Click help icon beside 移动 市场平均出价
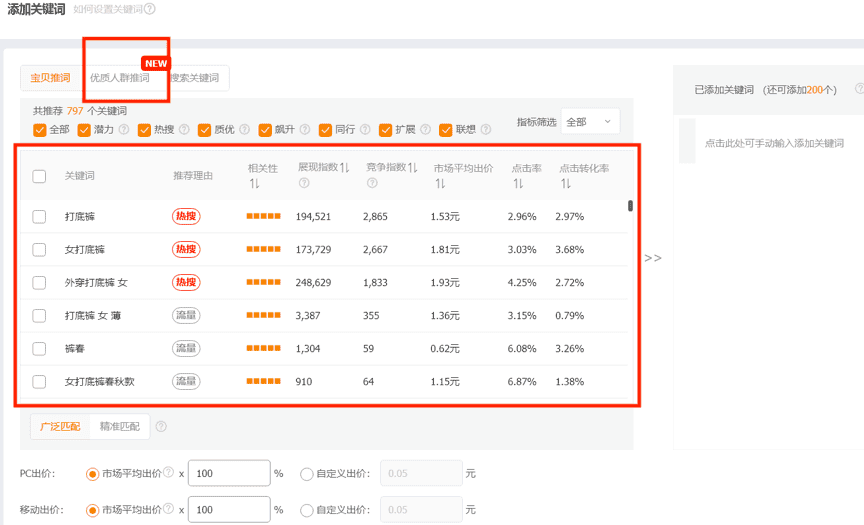 [169, 508]
